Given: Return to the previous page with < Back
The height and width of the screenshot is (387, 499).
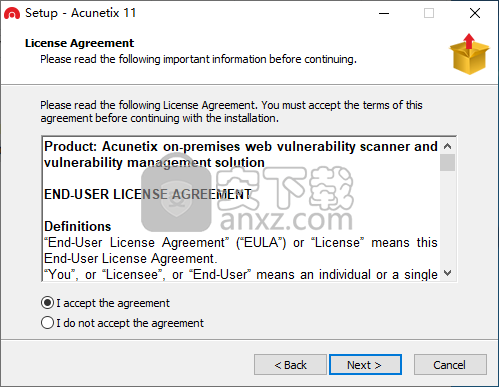Looking at the screenshot, I should coord(290,365).
